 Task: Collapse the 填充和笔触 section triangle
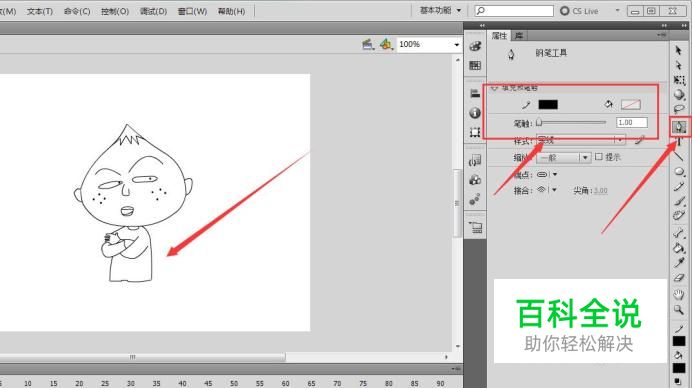pyautogui.click(x=494, y=88)
